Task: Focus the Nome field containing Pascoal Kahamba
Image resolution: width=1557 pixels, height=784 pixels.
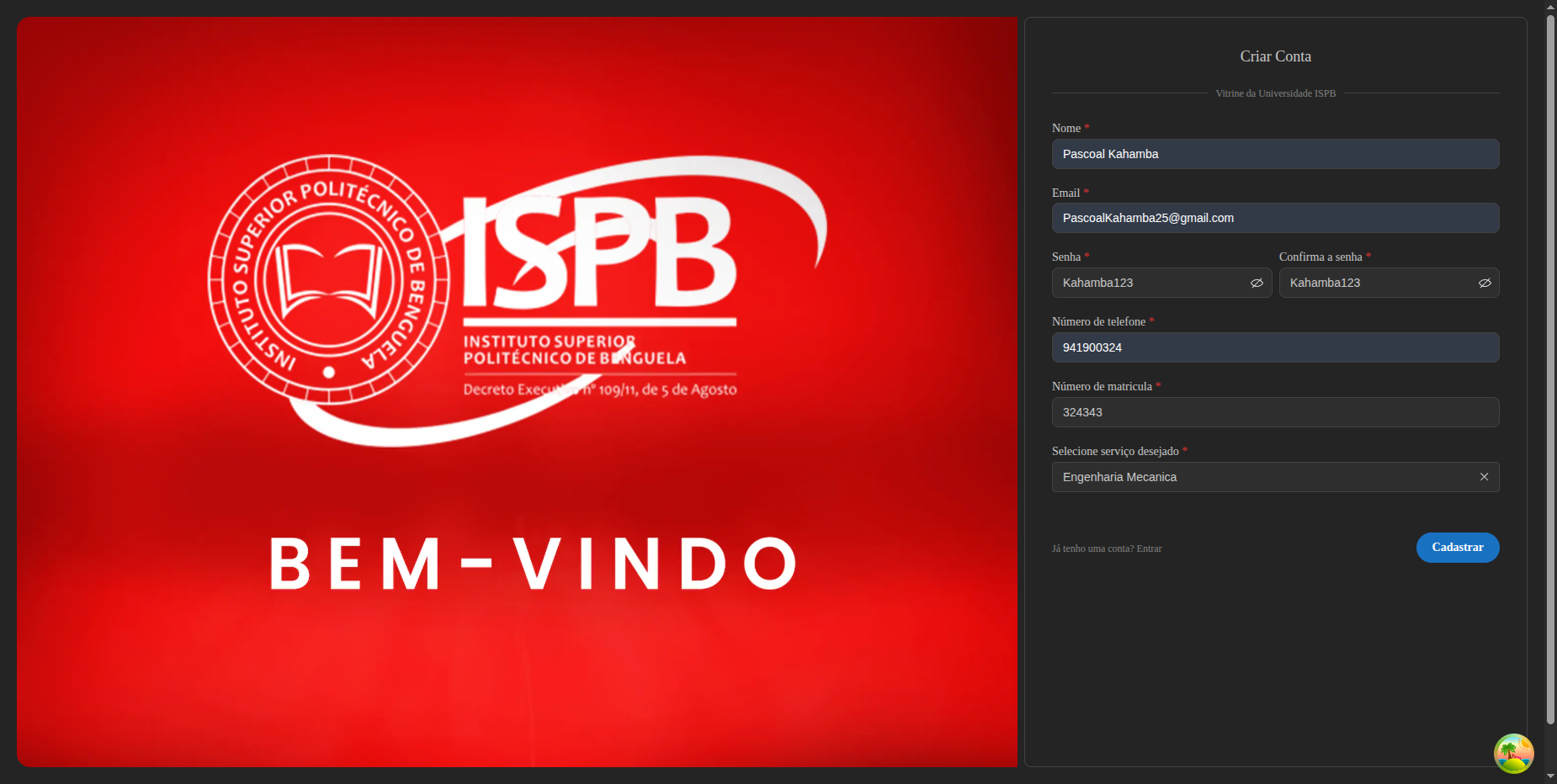Action: point(1275,154)
